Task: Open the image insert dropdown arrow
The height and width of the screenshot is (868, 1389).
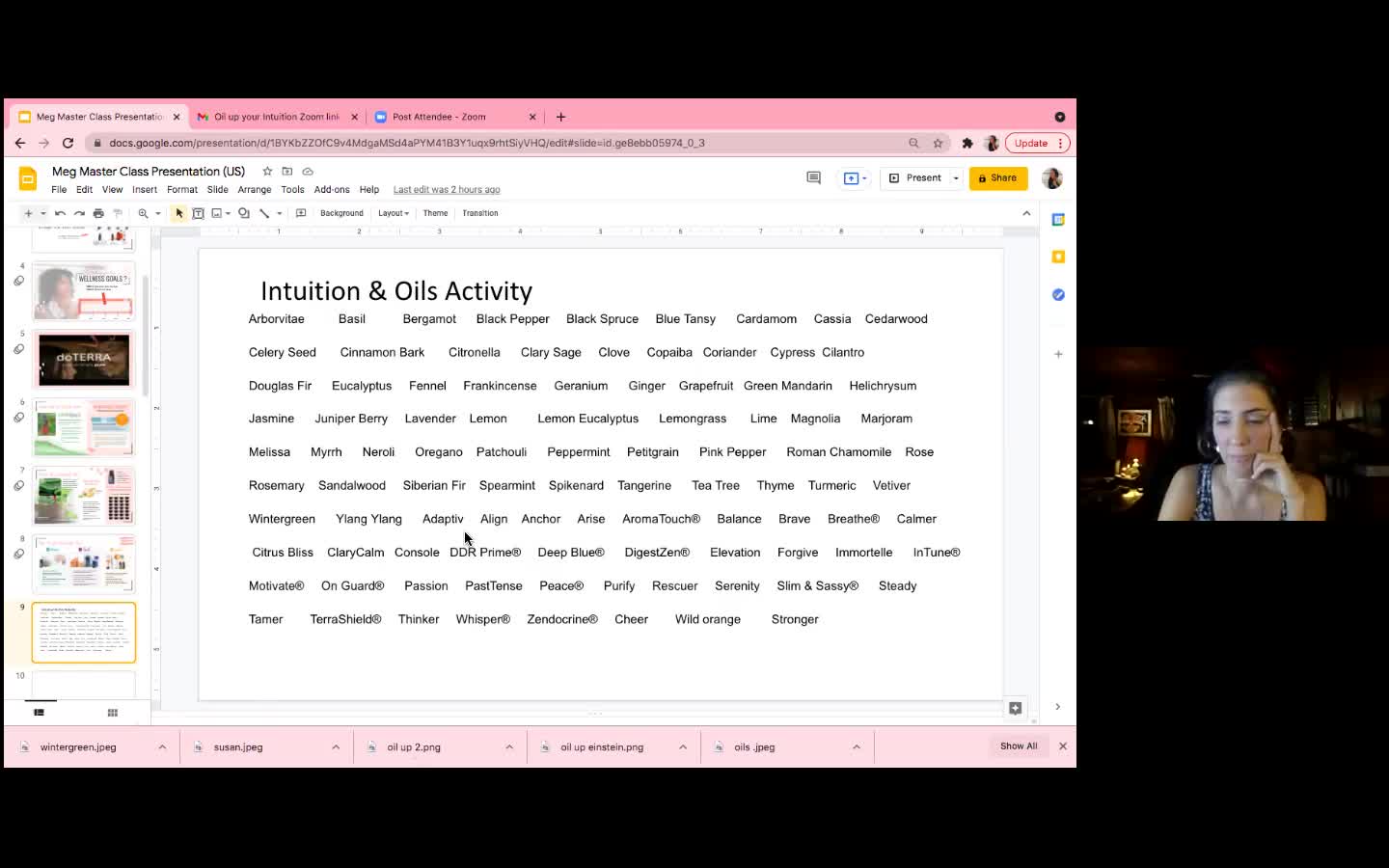Action: click(x=228, y=213)
